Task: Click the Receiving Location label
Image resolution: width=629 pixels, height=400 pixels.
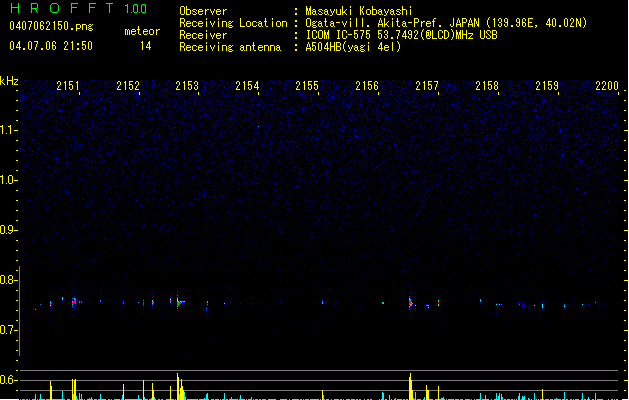Action: point(233,23)
